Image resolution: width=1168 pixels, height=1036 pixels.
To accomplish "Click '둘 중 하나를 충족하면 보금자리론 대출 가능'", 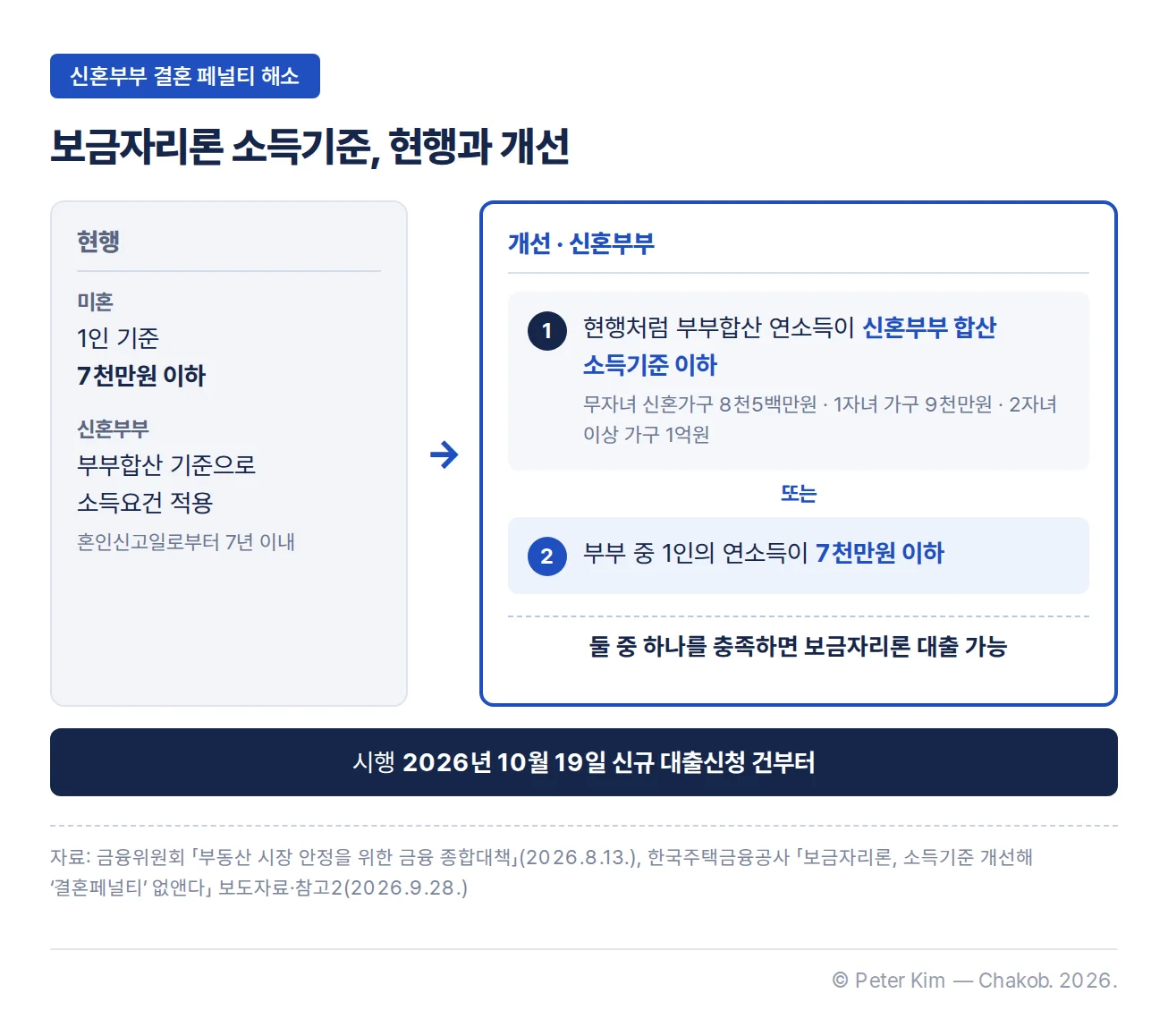I will pyautogui.click(x=799, y=646).
